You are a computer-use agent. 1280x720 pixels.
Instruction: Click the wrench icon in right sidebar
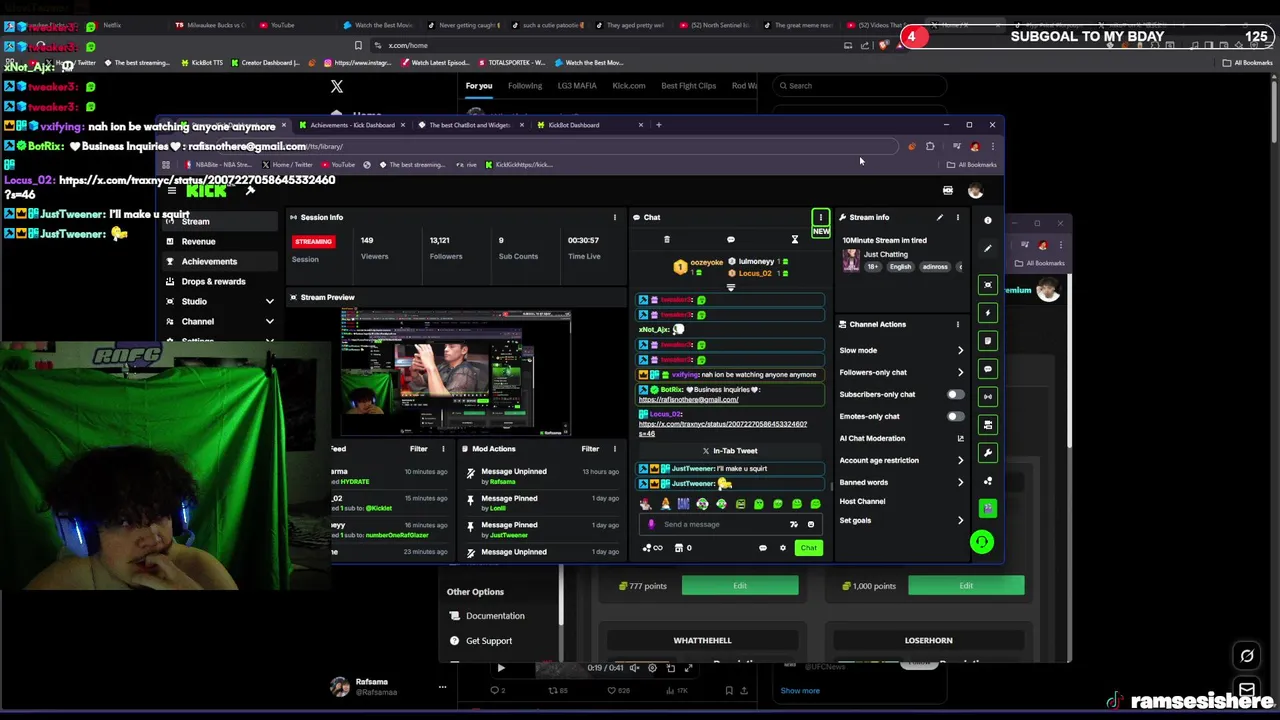click(988, 453)
